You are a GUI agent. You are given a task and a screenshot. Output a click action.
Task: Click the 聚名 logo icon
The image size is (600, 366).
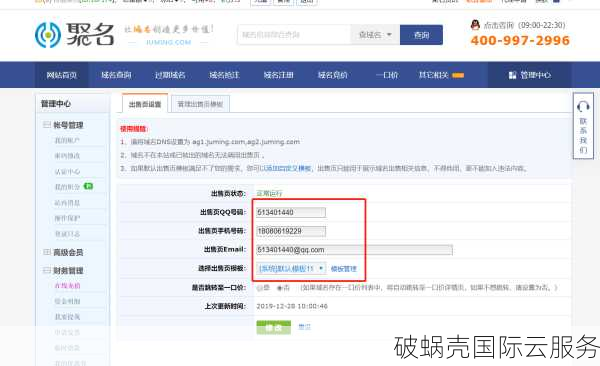point(48,35)
